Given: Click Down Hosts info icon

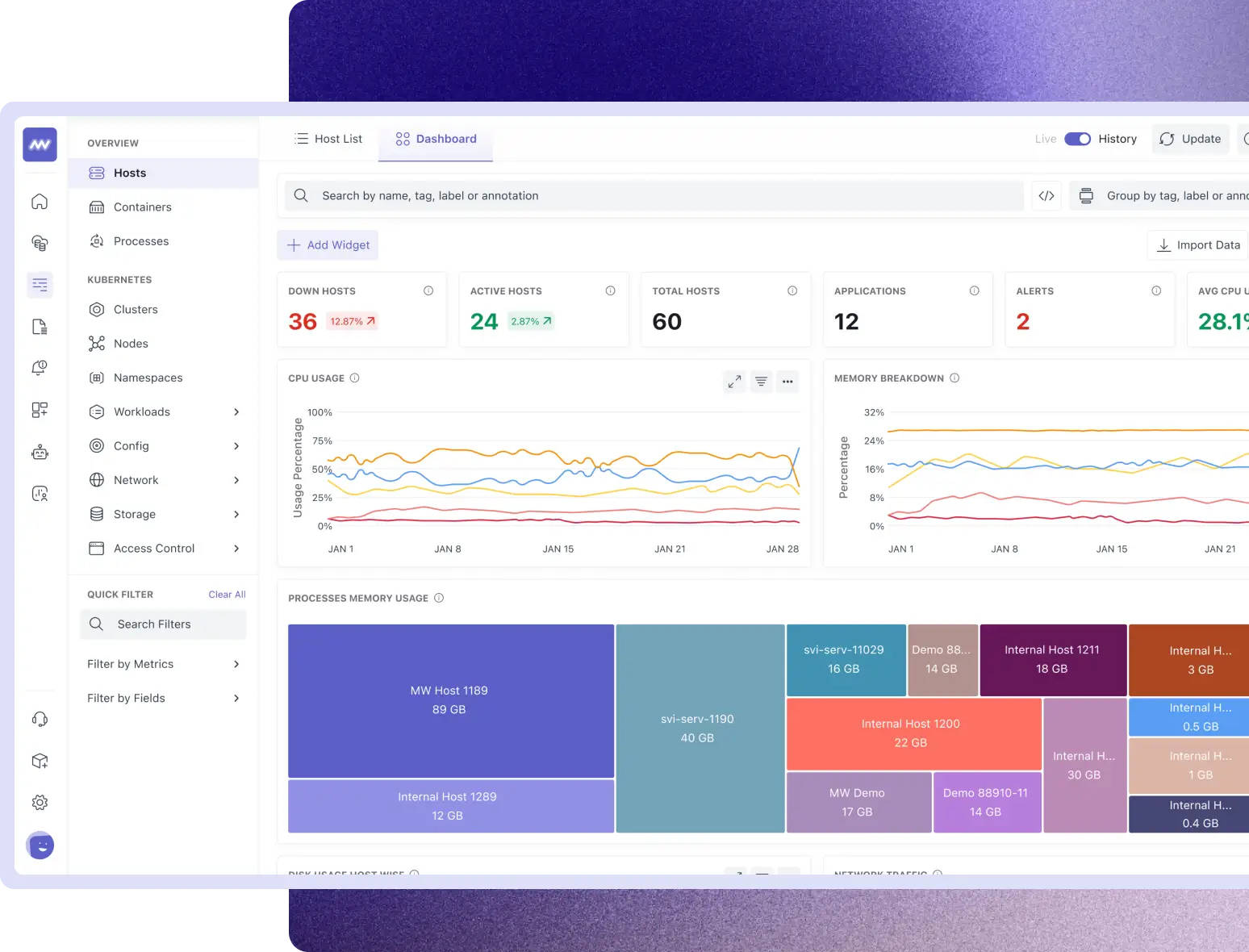Looking at the screenshot, I should 428,291.
